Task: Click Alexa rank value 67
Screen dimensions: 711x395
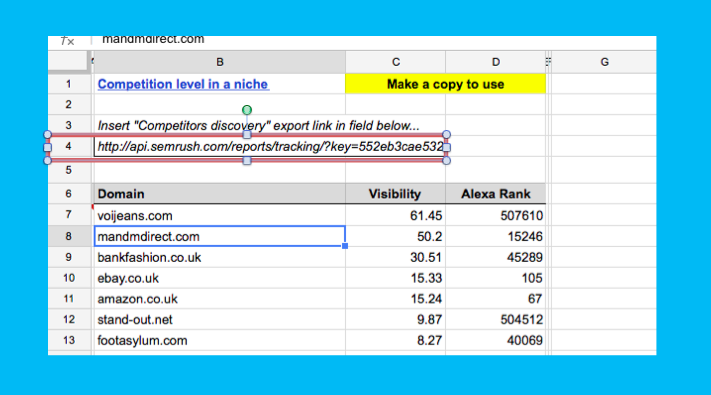Action: (x=535, y=299)
